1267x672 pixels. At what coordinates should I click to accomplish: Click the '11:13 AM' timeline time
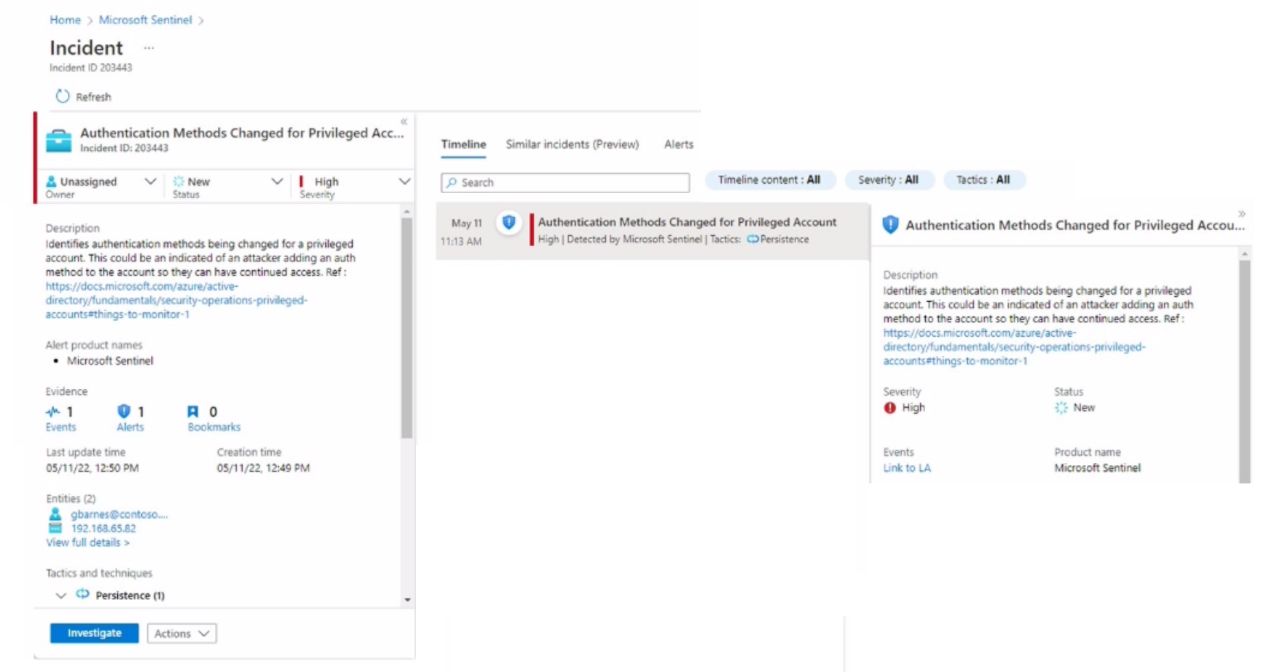pyautogui.click(x=461, y=242)
